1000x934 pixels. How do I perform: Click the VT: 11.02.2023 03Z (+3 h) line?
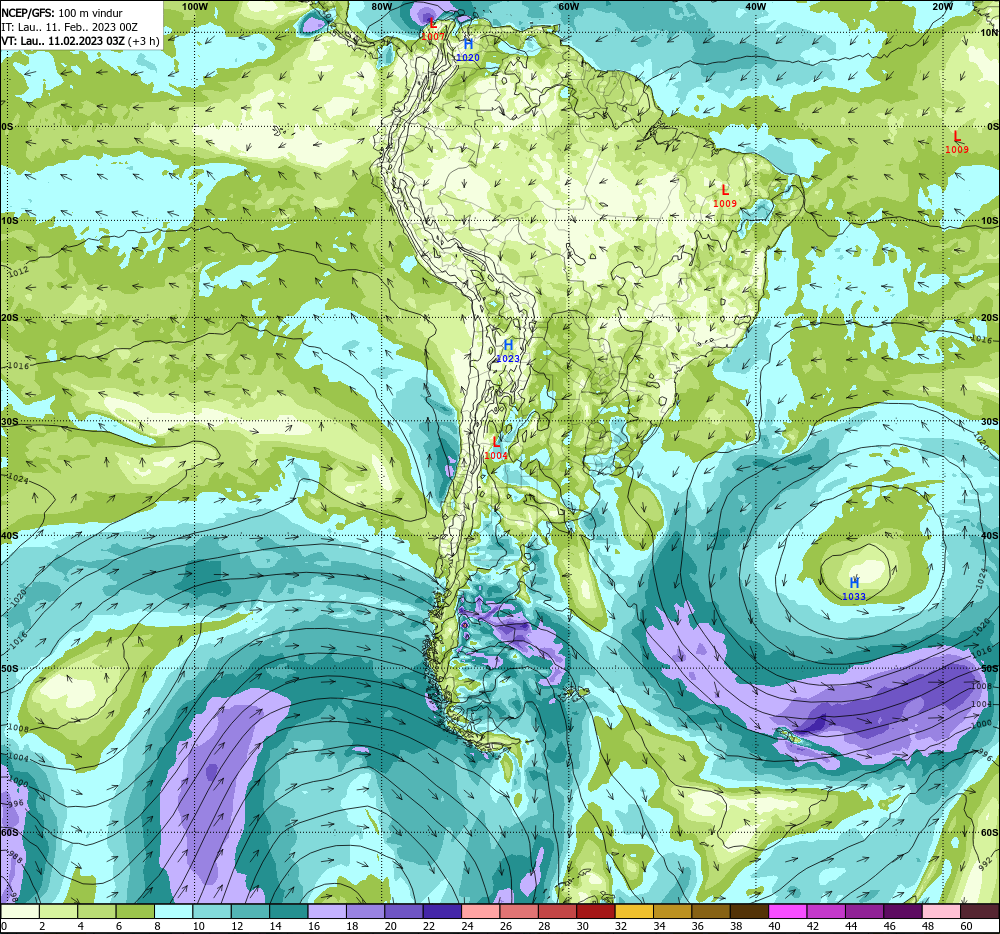coord(80,41)
